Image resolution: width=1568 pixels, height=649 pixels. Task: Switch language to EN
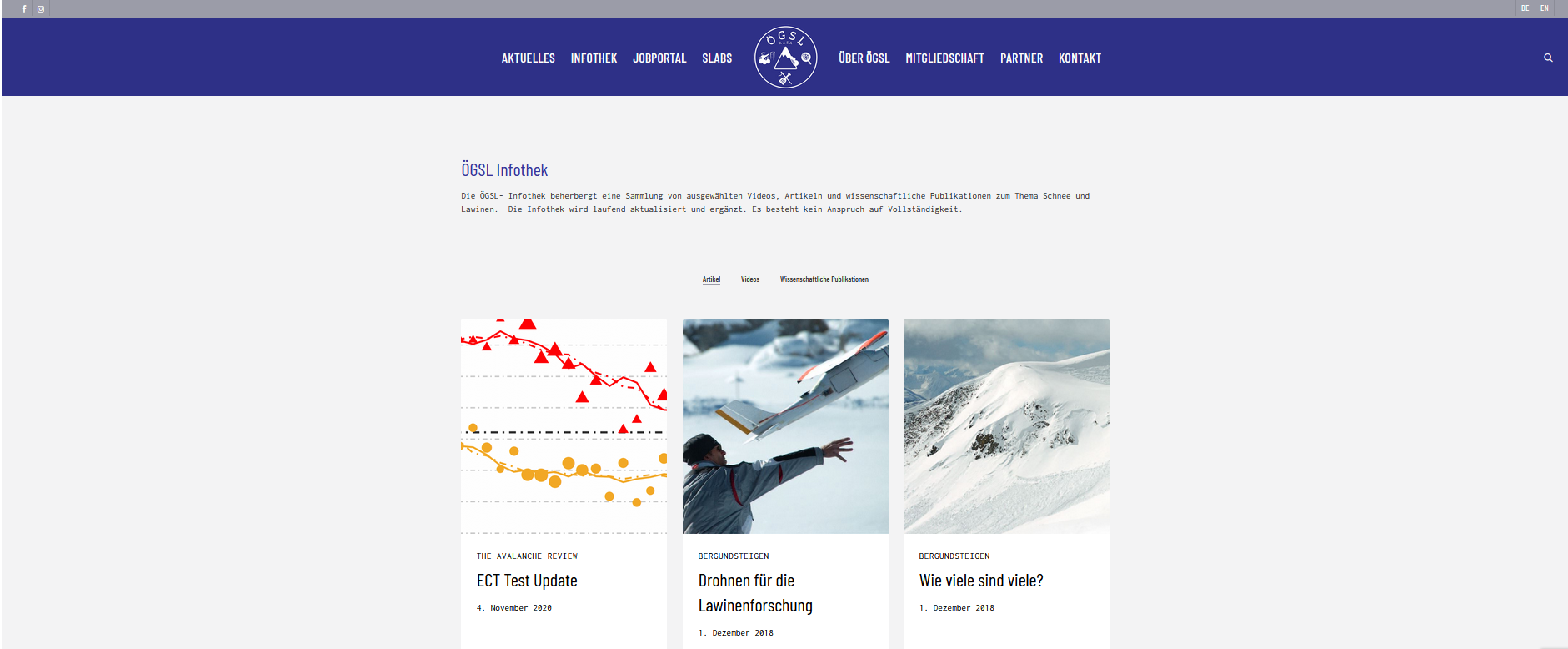(1544, 8)
